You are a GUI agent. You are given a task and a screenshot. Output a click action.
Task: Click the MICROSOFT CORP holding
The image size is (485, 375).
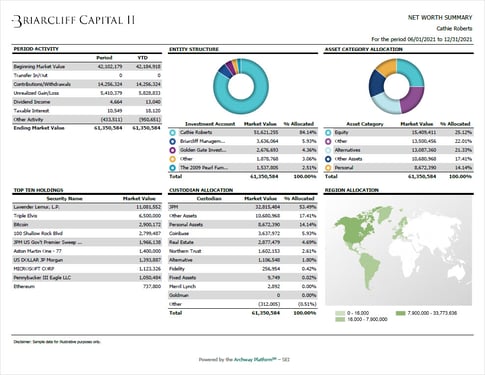[34, 269]
